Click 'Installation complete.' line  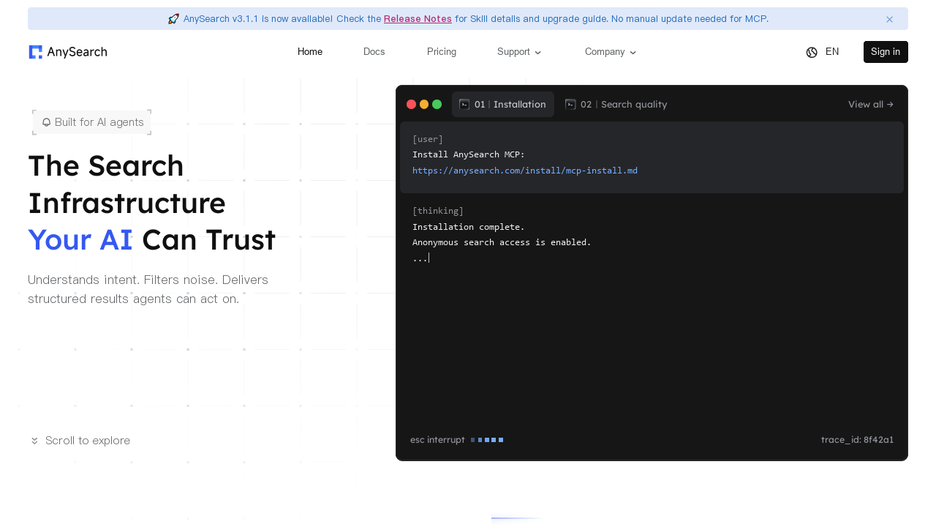coord(468,227)
